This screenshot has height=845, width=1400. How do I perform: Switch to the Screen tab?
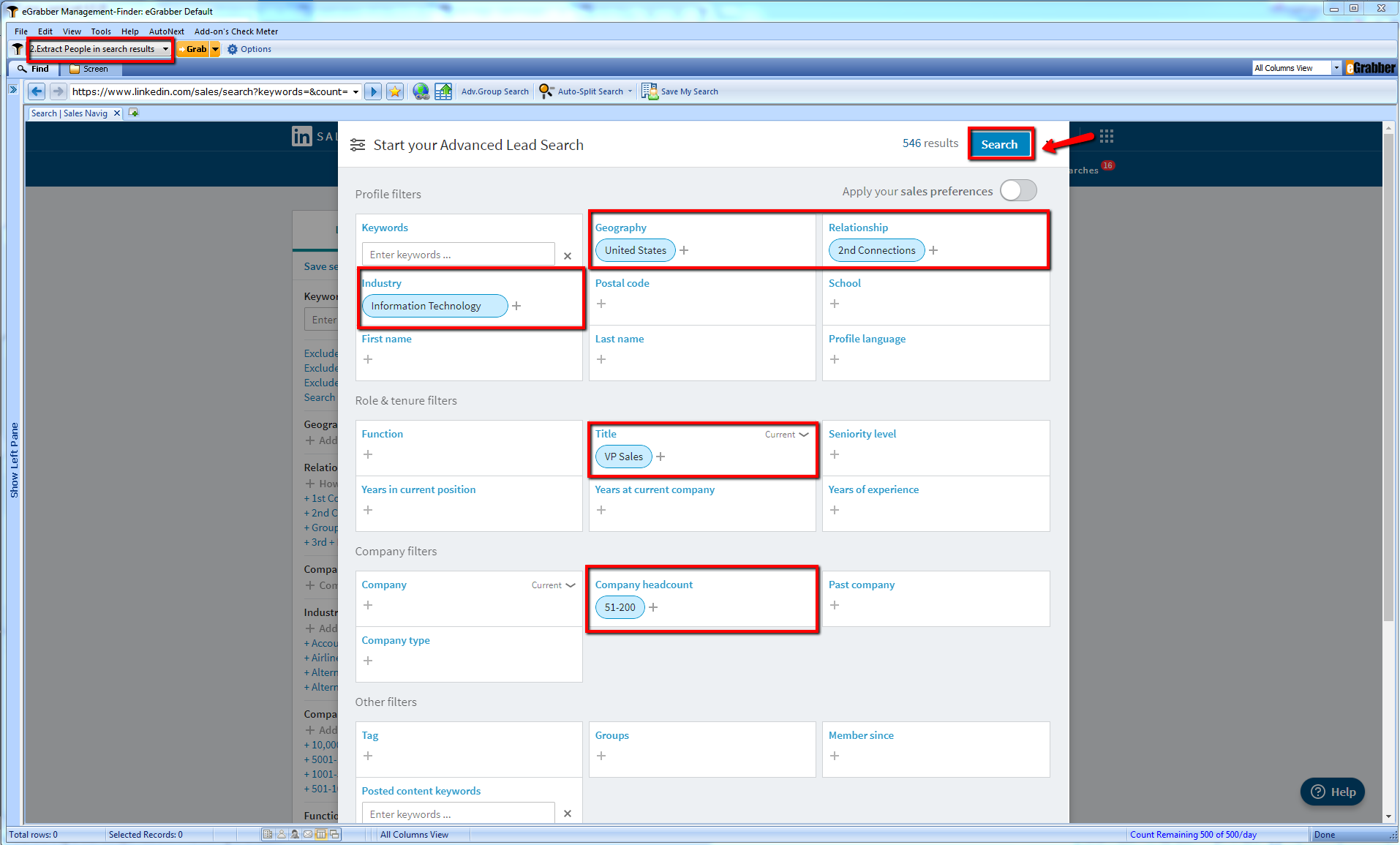pos(90,69)
